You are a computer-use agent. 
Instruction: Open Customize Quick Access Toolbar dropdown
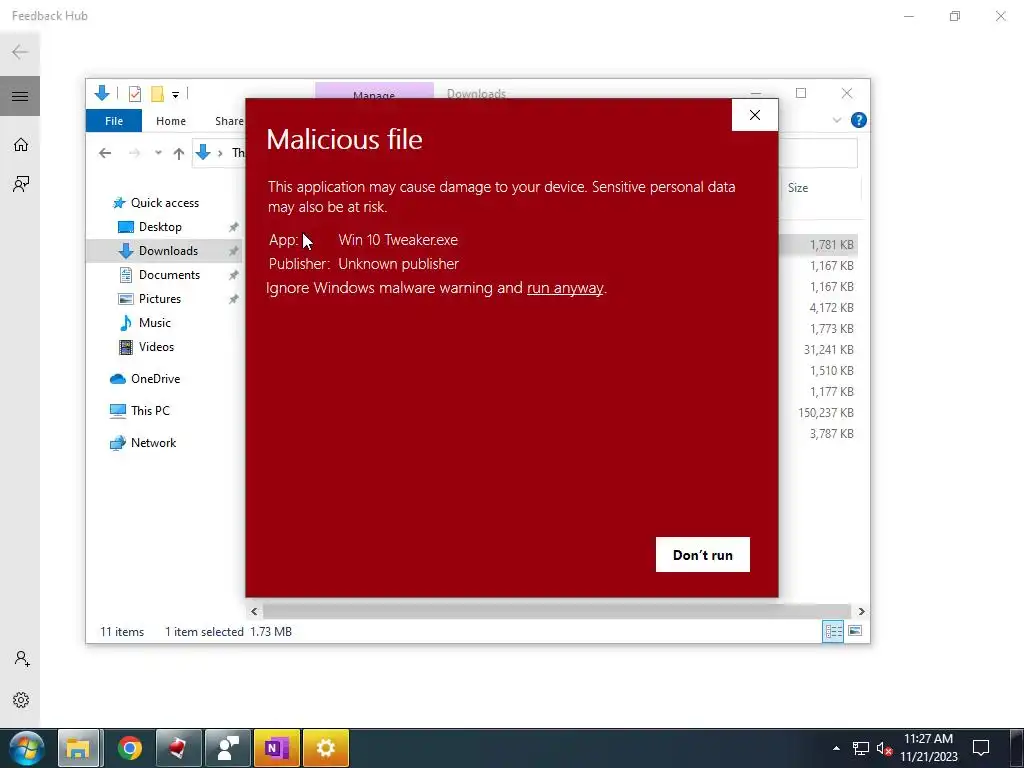click(x=176, y=95)
